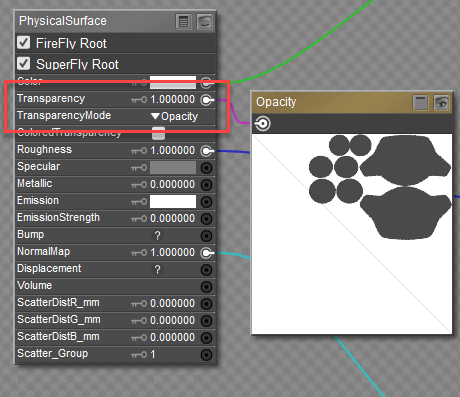Click the TransparencyMode row label
The width and height of the screenshot is (460, 397).
pyautogui.click(x=64, y=116)
